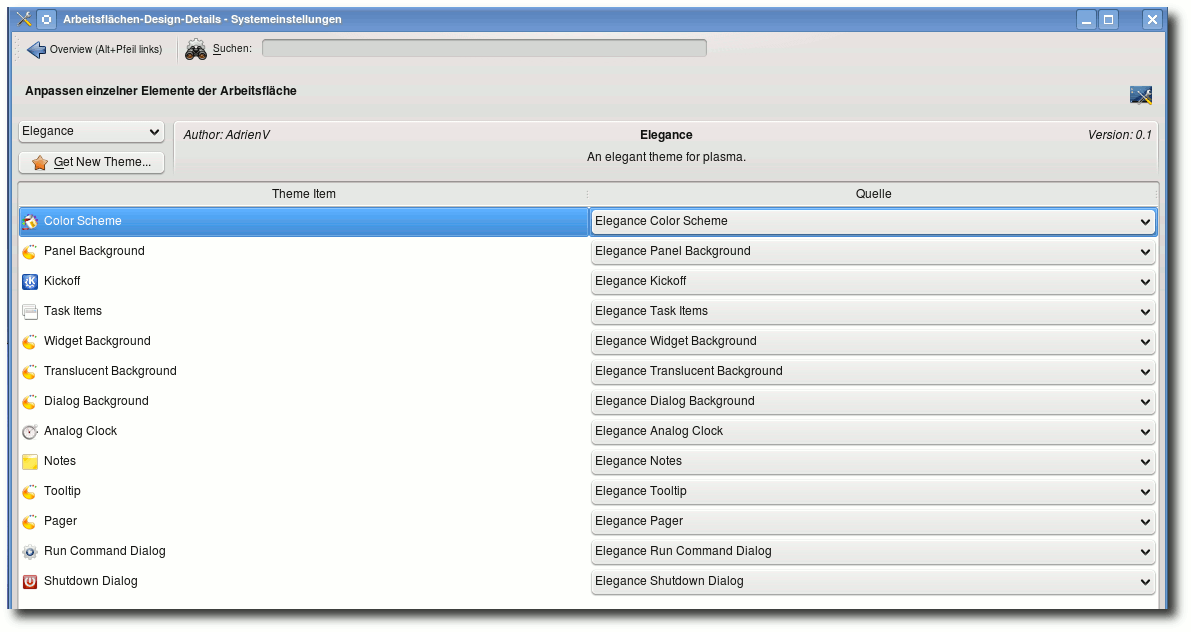Click the Run Command Dialog gear icon
The width and height of the screenshot is (1191, 632).
coord(29,551)
